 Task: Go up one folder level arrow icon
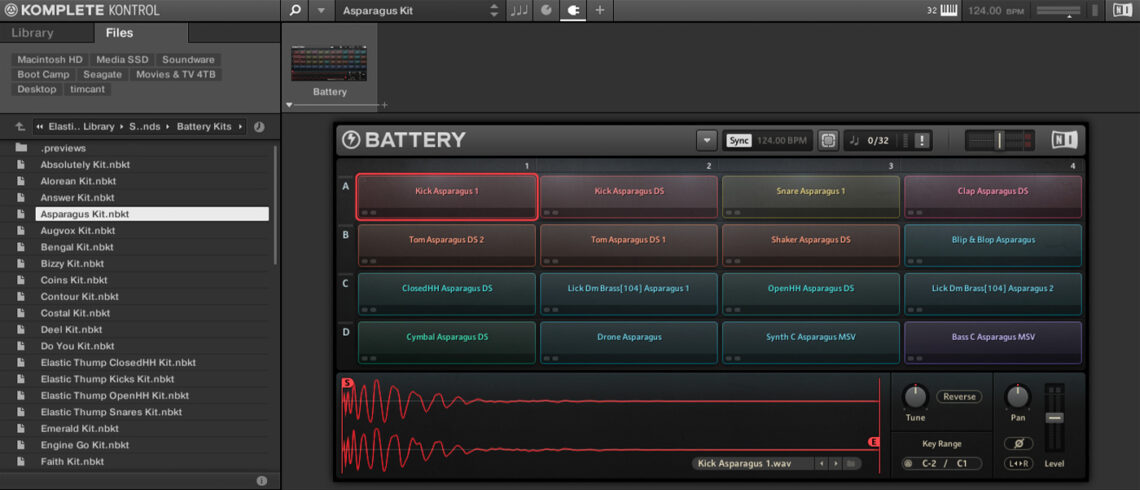coord(20,126)
